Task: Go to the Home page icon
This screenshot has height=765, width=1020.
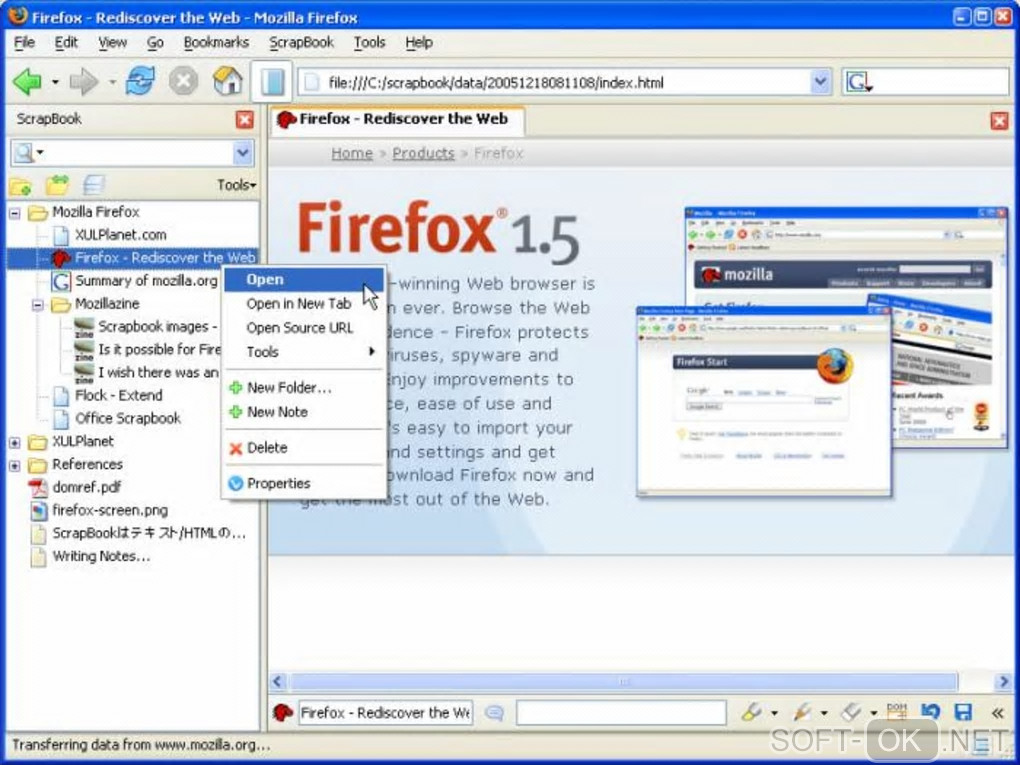Action: pos(228,82)
